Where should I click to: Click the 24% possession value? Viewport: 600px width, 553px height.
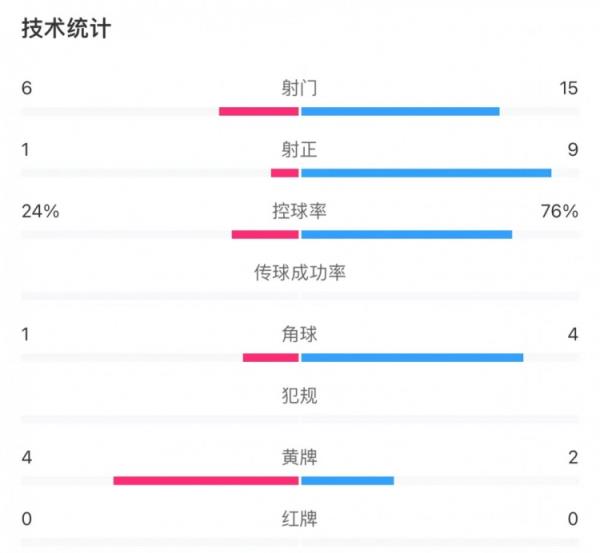[x=40, y=211]
